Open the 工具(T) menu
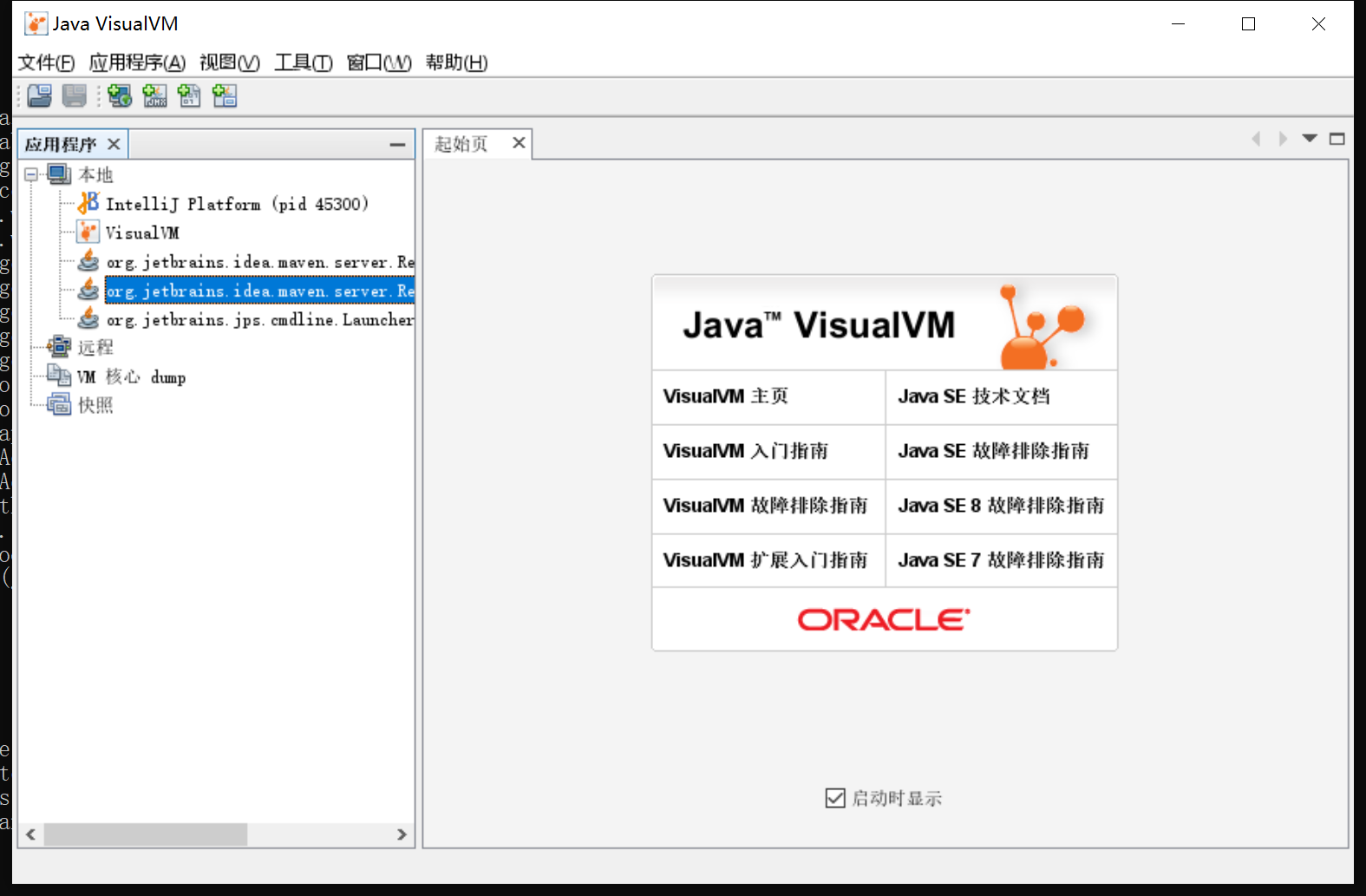The image size is (1366, 896). click(304, 62)
